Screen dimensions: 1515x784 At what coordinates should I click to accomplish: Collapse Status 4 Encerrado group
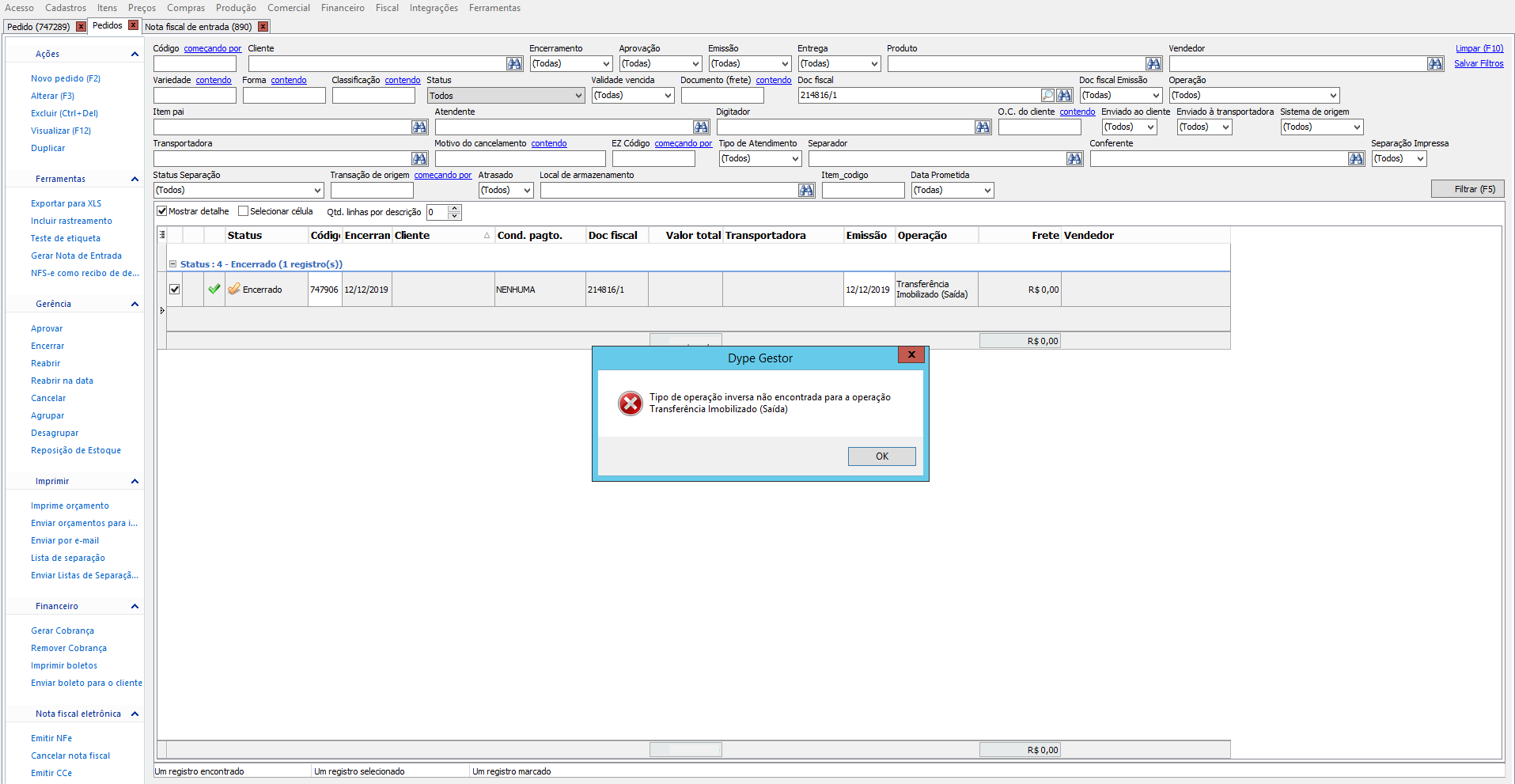pos(173,263)
